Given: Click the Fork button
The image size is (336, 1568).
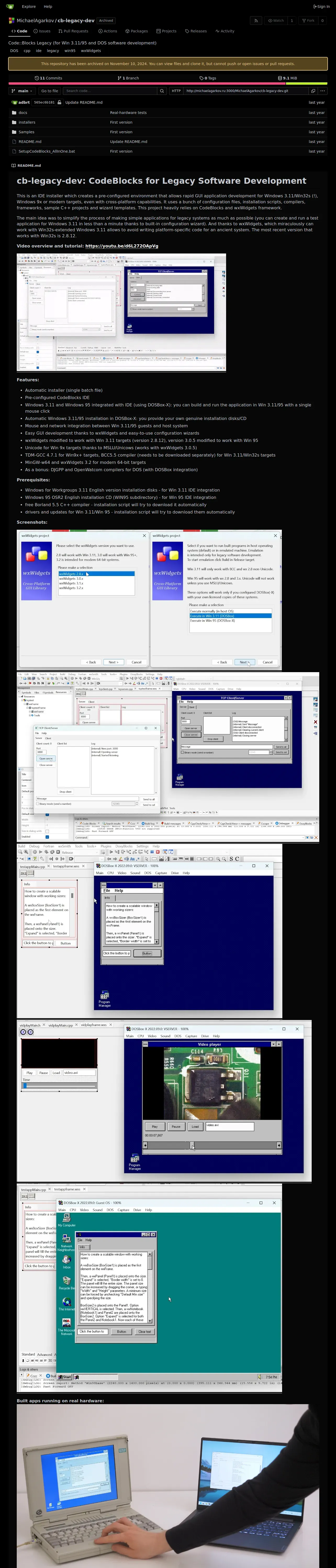Looking at the screenshot, I should 308,20.
